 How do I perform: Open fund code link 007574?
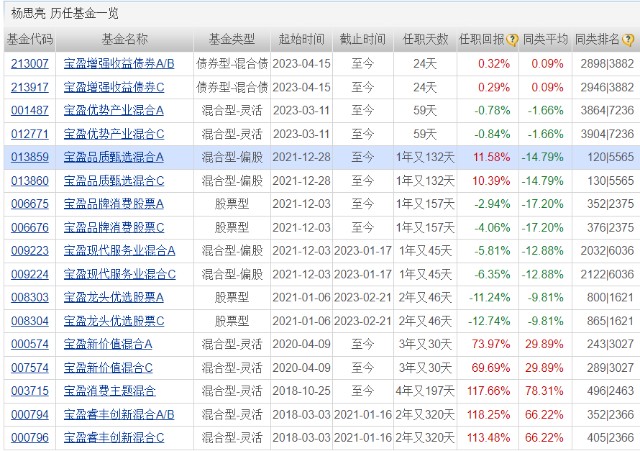(30, 368)
